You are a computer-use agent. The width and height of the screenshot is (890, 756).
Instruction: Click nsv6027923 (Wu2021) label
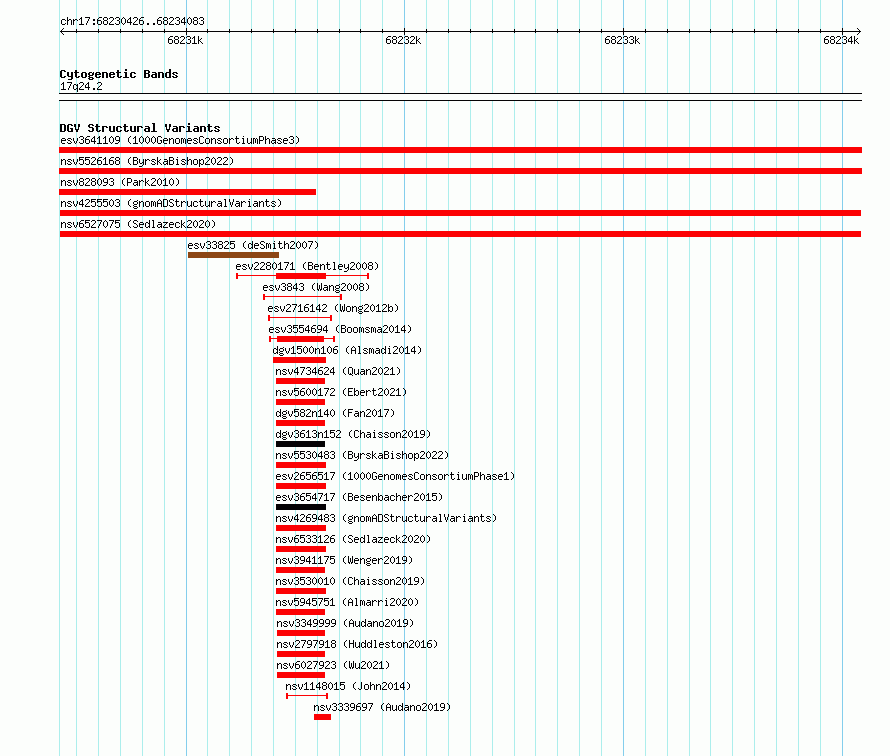(x=333, y=665)
